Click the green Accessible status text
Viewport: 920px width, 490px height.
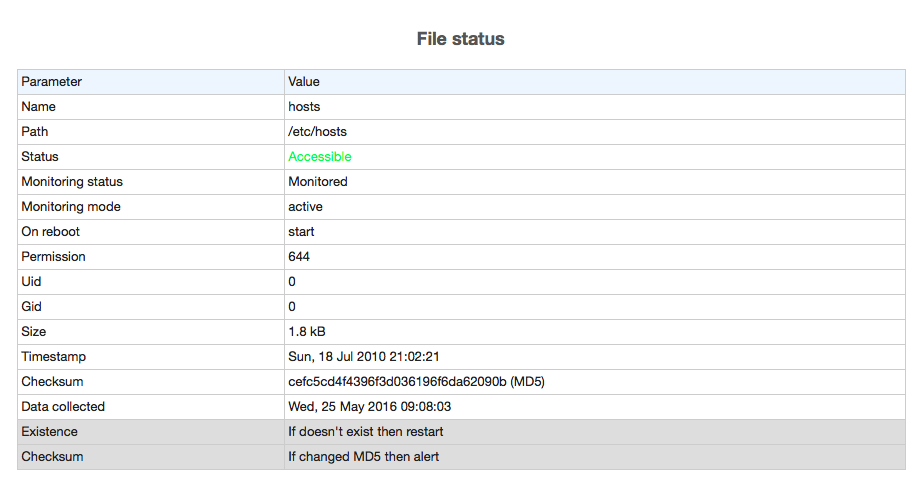pos(320,157)
